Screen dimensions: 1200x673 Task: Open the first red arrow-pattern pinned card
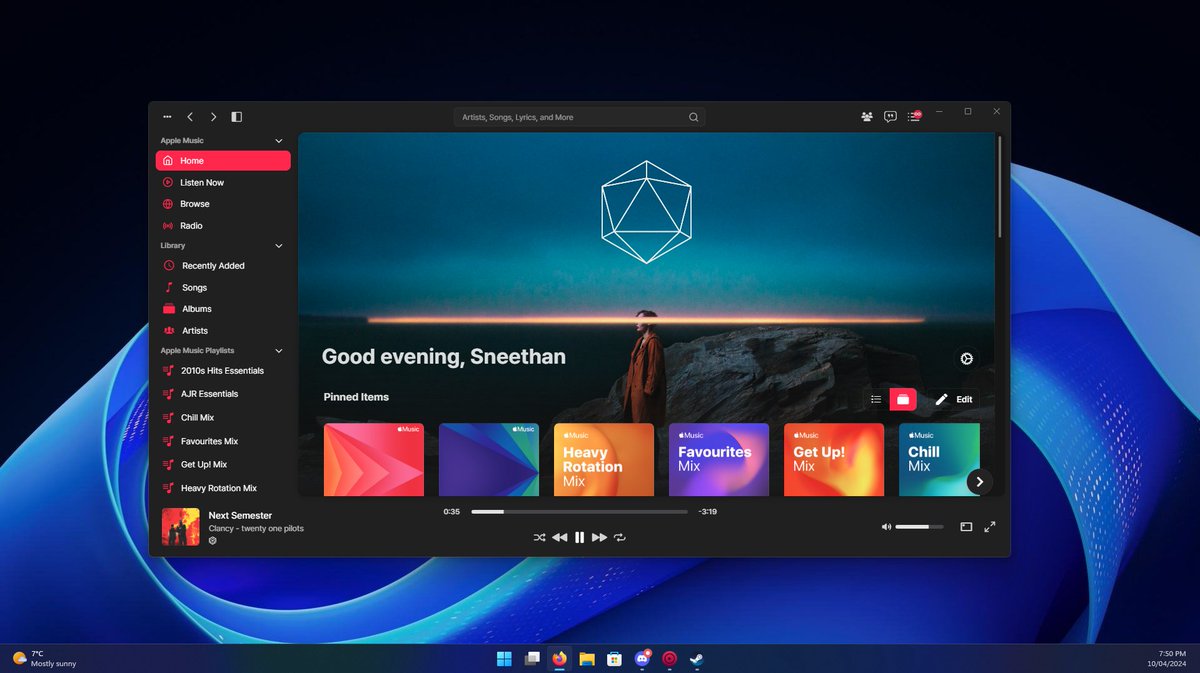point(374,460)
